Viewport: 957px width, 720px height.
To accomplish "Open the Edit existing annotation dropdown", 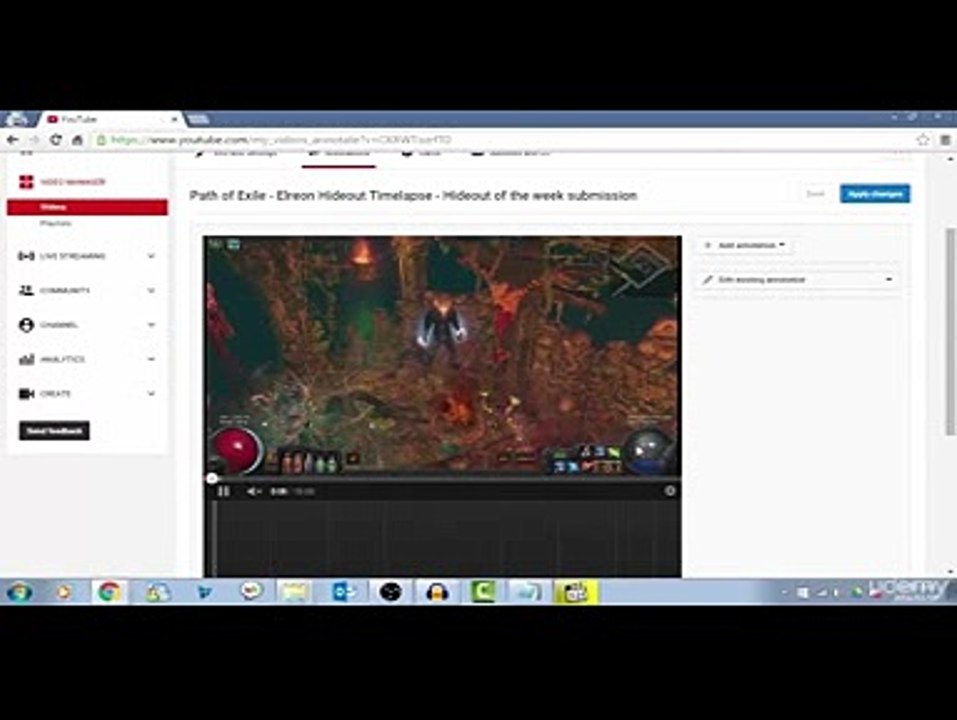I will [797, 279].
